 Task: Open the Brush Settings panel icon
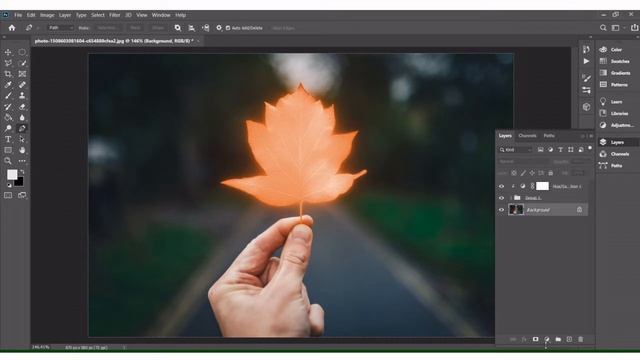click(x=587, y=78)
